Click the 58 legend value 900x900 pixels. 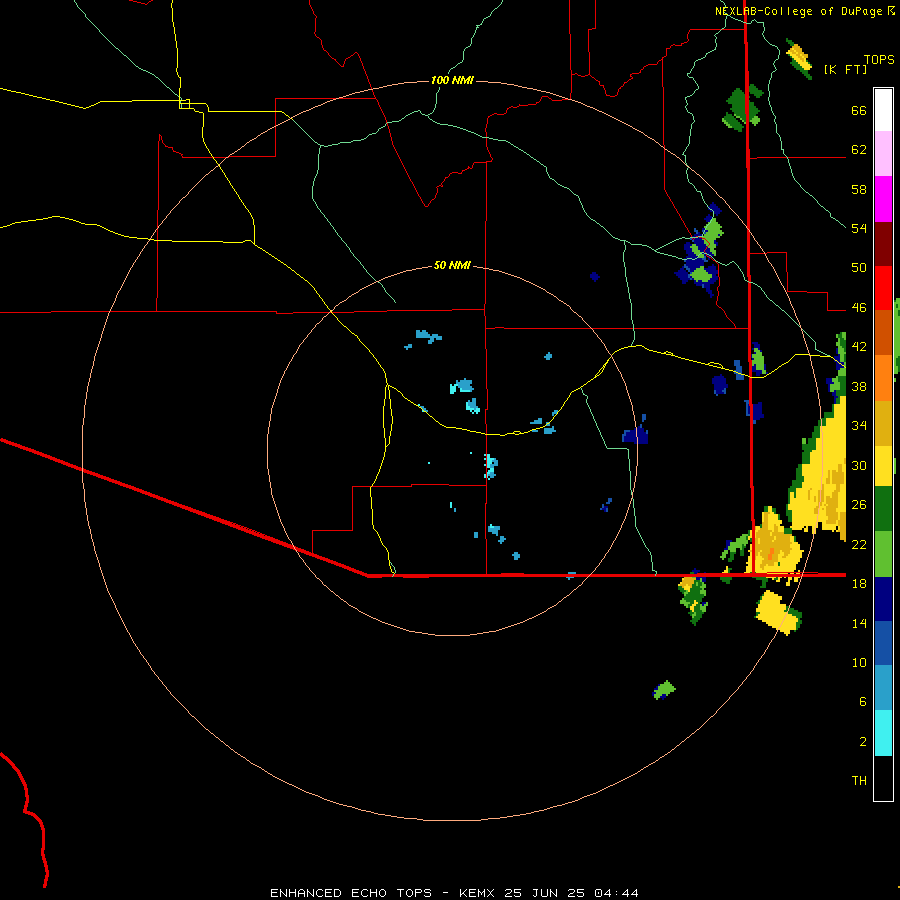coord(859,189)
